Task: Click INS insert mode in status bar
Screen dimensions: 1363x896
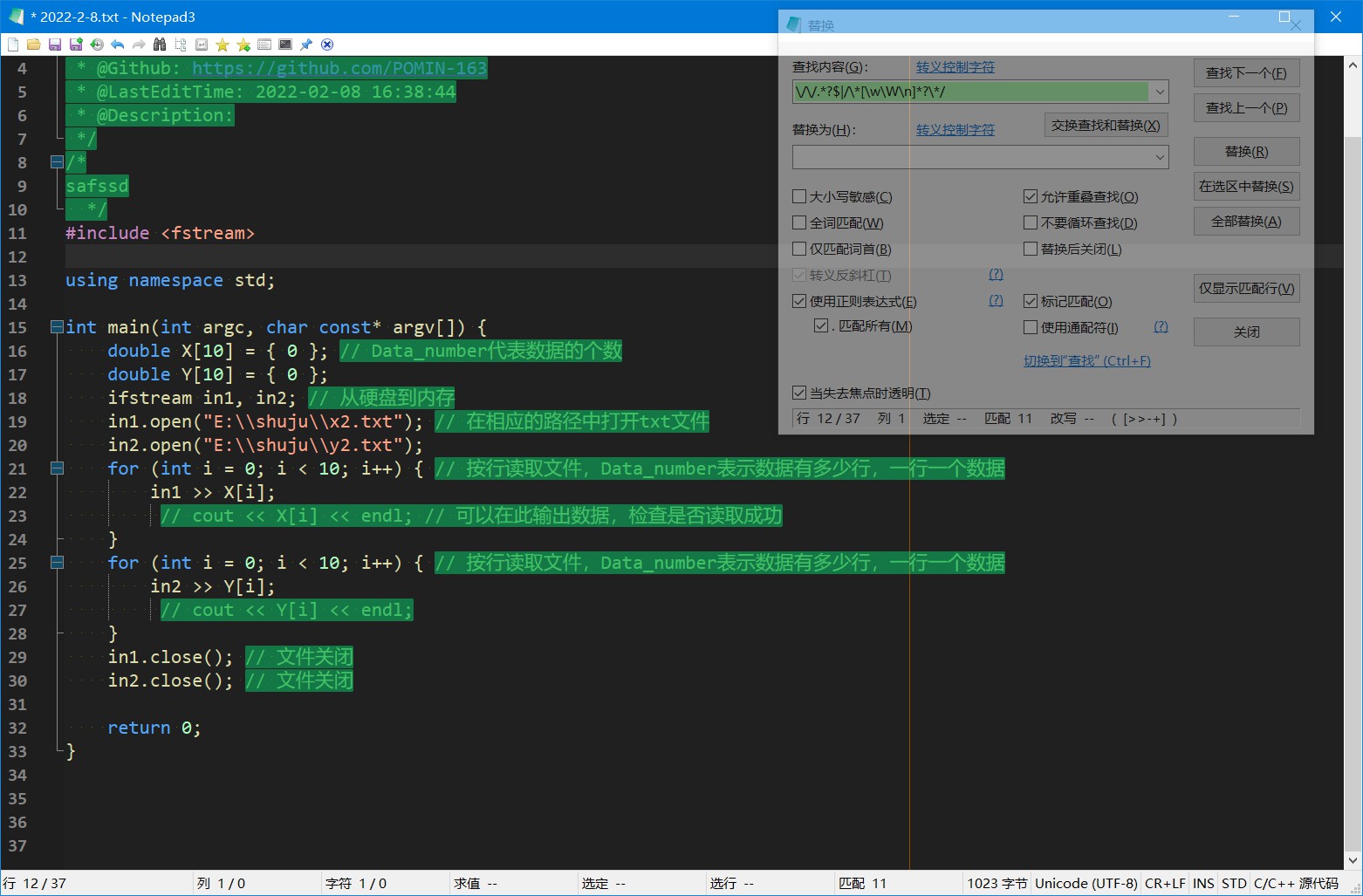Action: 1203,884
